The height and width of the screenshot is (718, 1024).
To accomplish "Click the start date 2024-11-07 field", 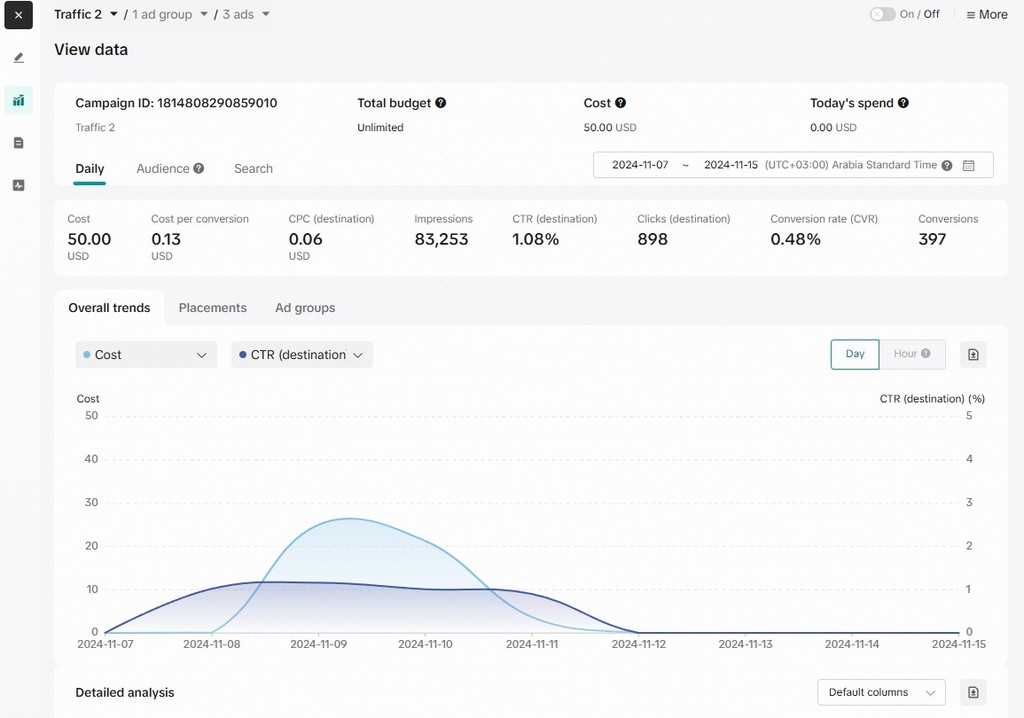I will click(x=640, y=165).
